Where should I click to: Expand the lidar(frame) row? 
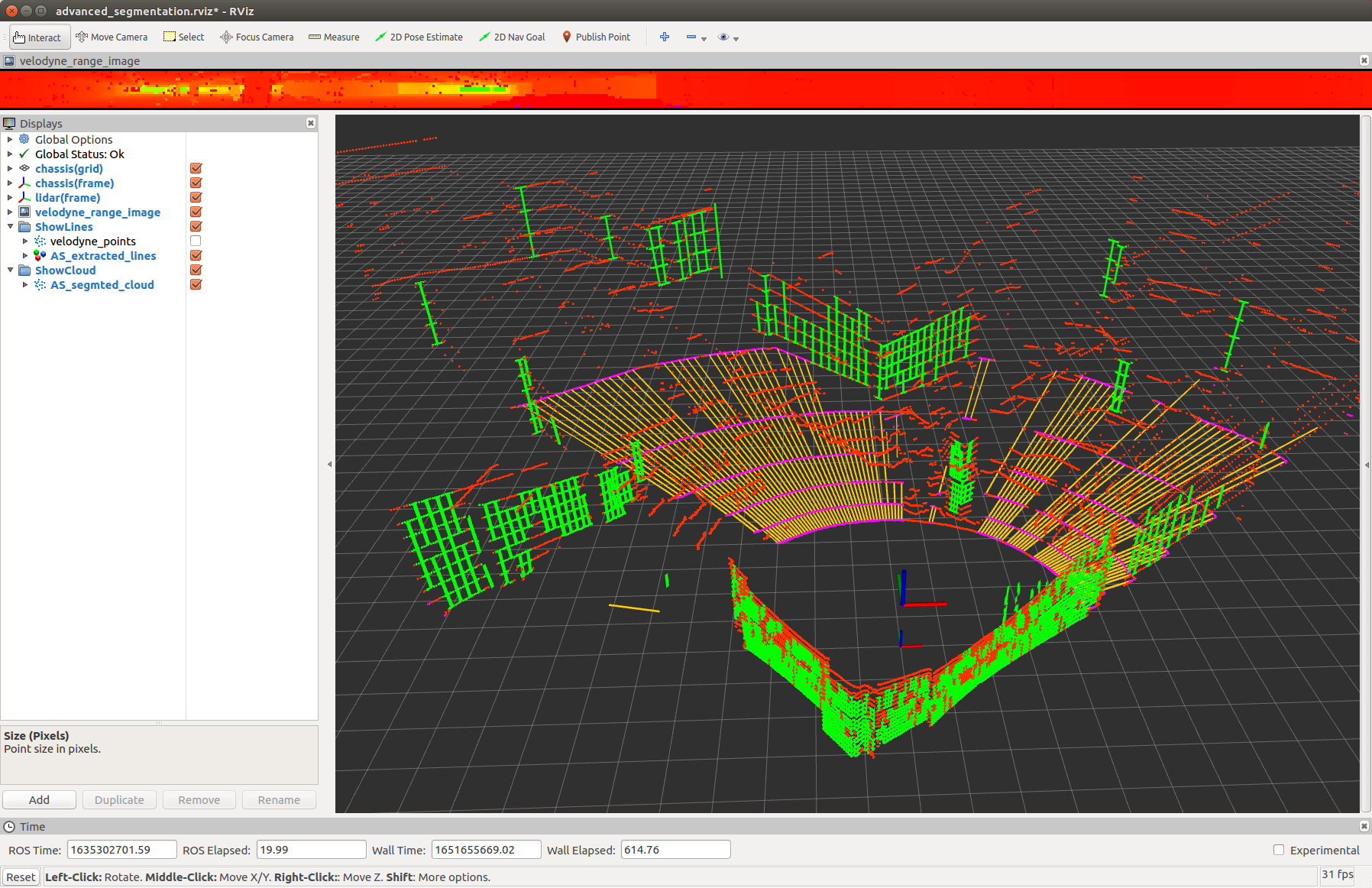[10, 197]
